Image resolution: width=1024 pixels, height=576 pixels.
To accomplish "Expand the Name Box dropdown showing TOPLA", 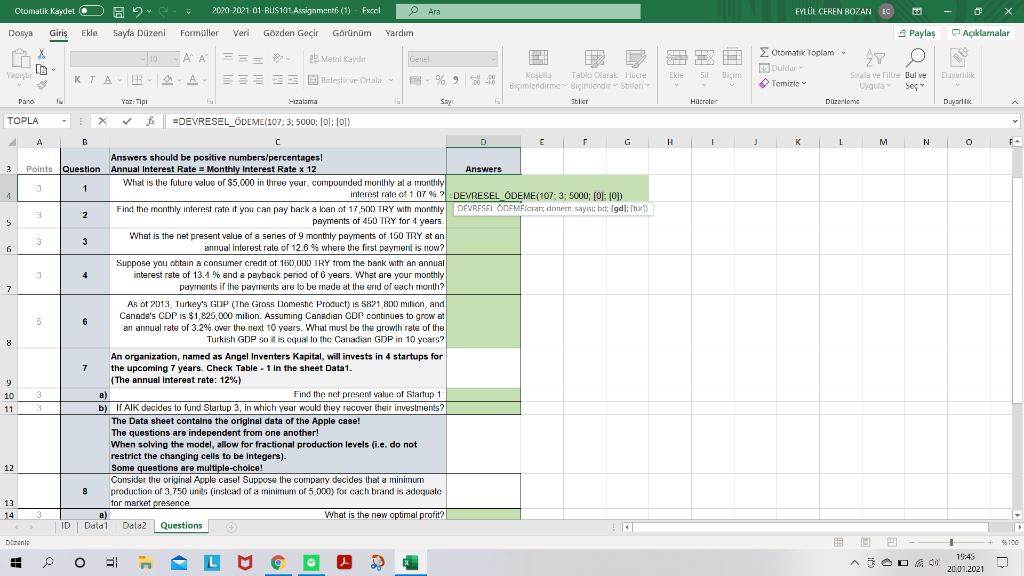I will pyautogui.click(x=64, y=121).
